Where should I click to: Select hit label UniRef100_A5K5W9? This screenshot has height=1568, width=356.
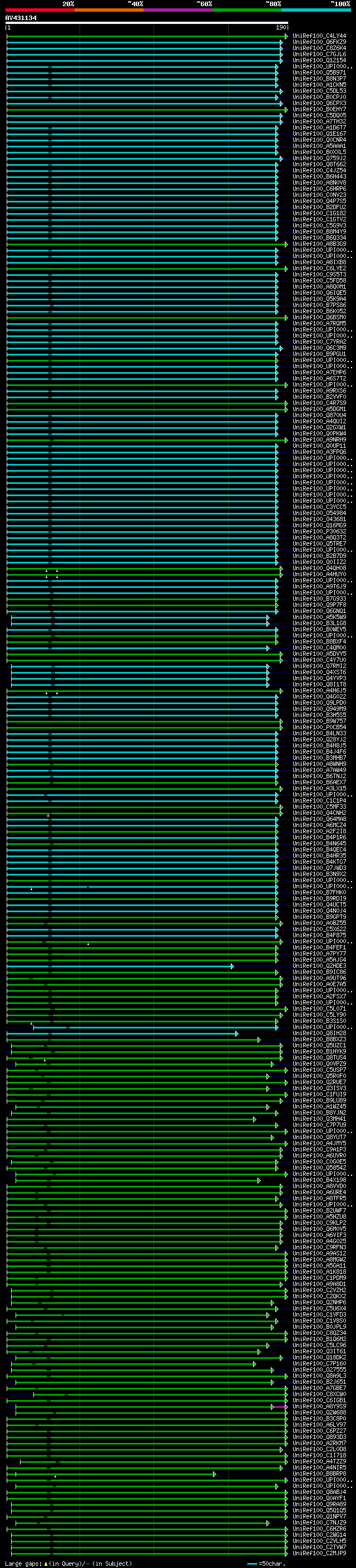click(319, 617)
